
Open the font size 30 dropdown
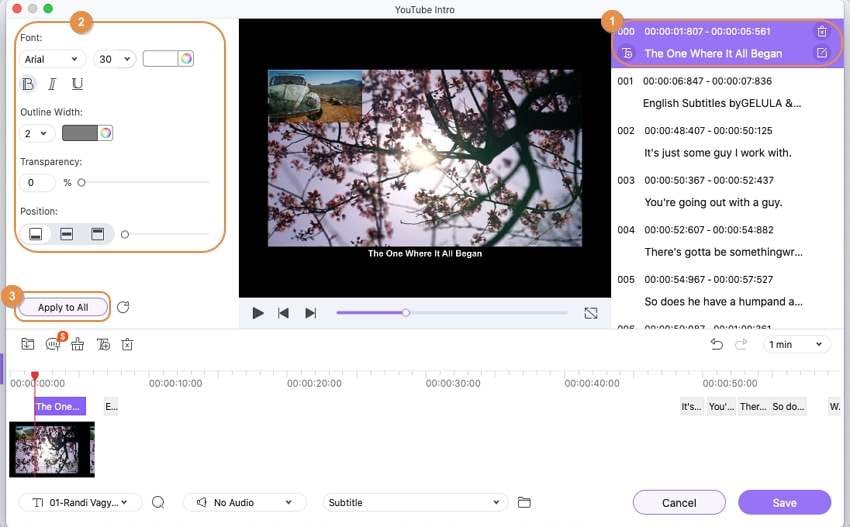pyautogui.click(x=114, y=59)
